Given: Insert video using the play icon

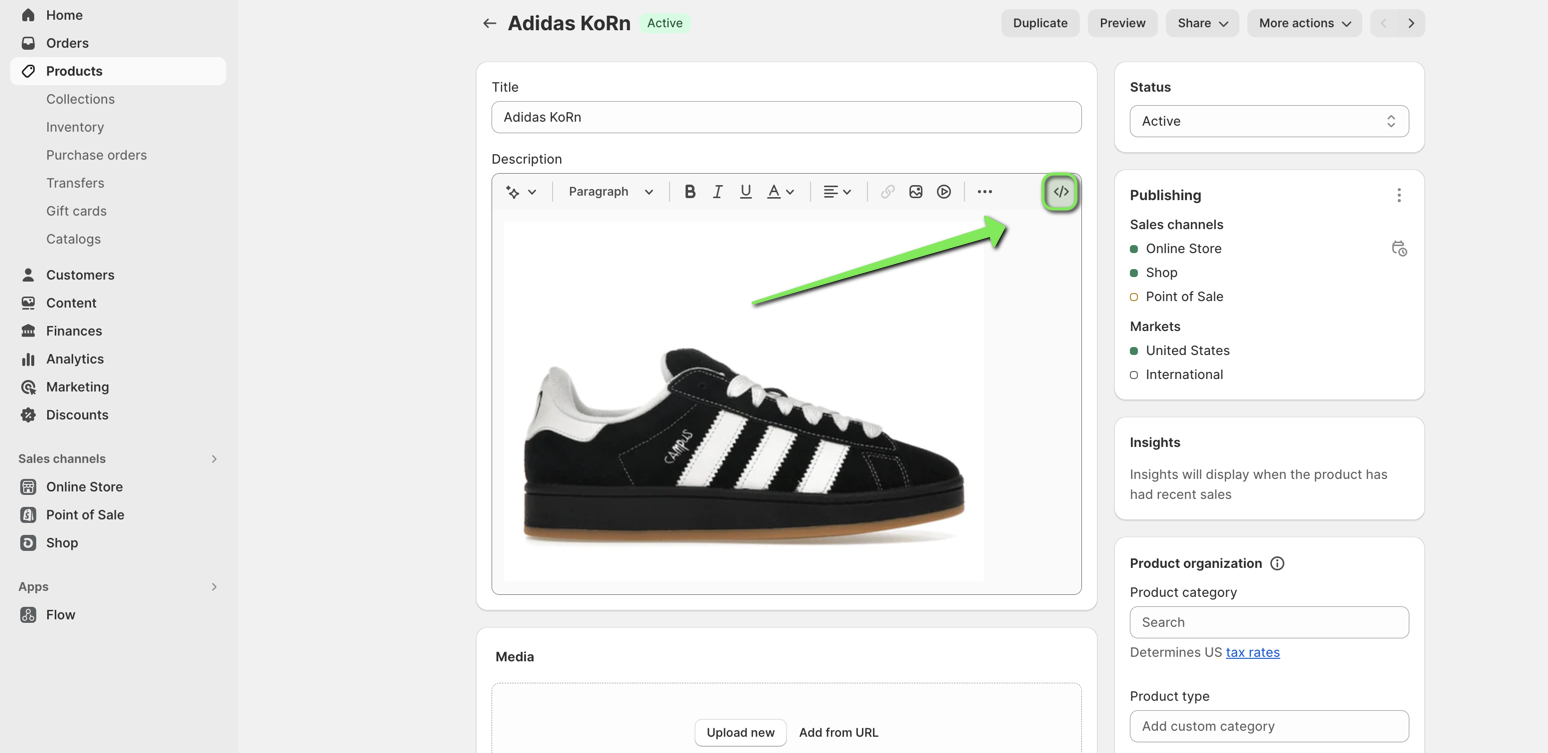Looking at the screenshot, I should coord(944,192).
